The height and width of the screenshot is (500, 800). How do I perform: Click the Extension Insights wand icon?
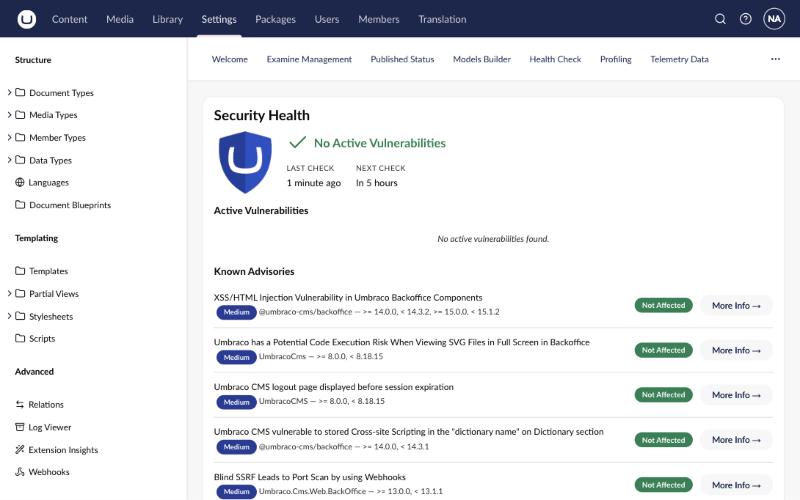pyautogui.click(x=20, y=449)
